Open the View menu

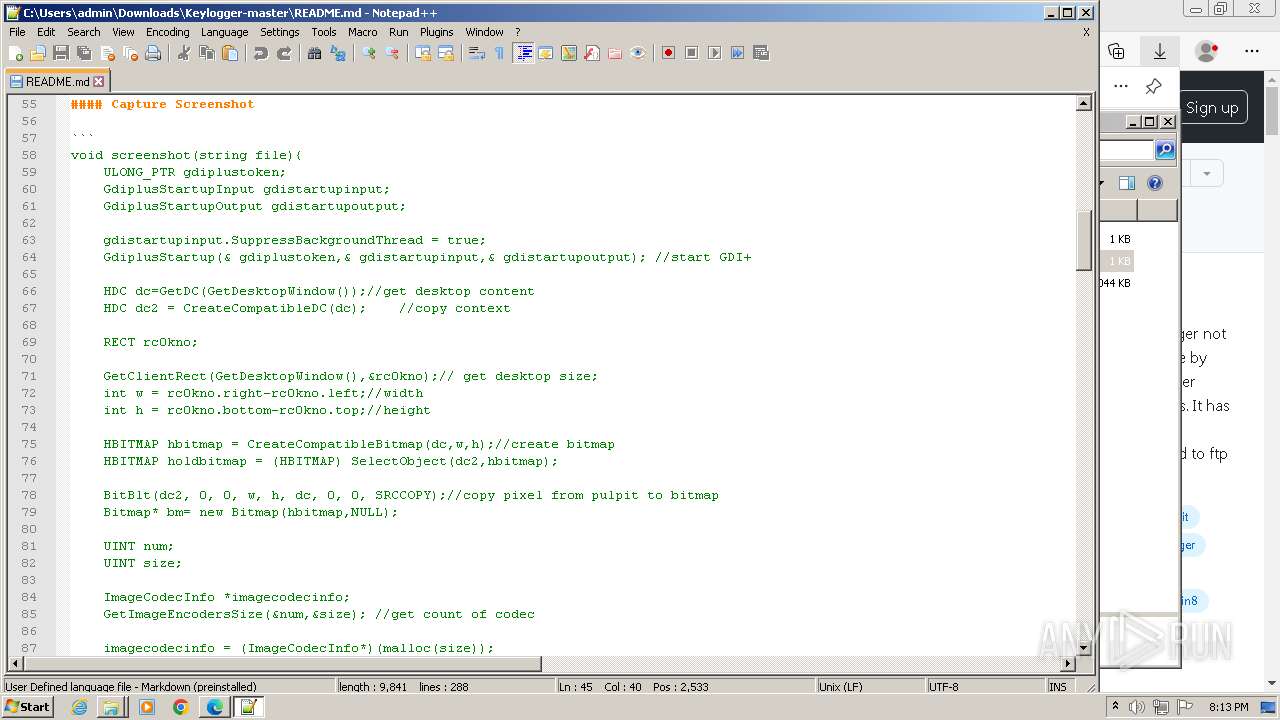(x=123, y=32)
